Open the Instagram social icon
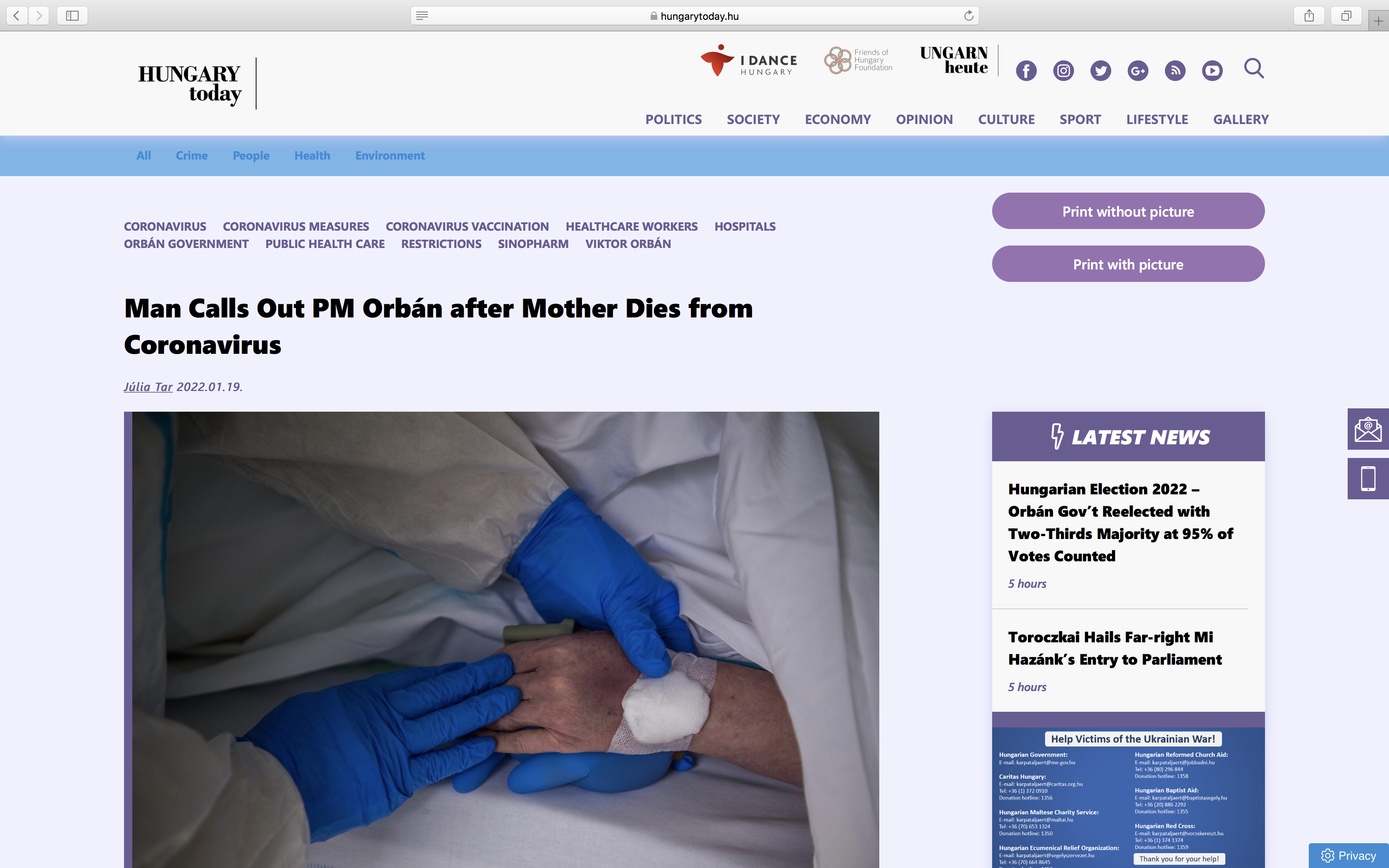Image resolution: width=1389 pixels, height=868 pixels. coord(1063,71)
